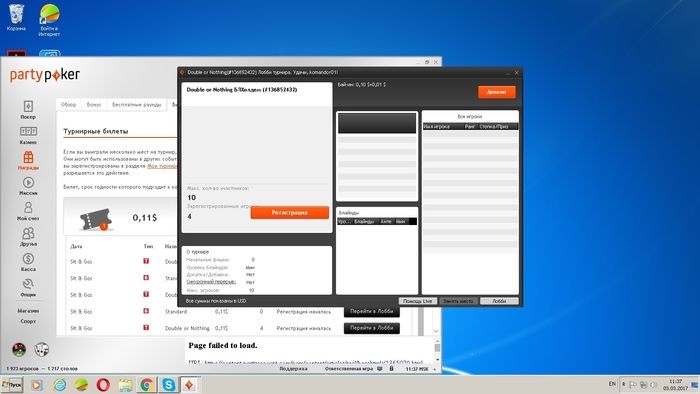Switch to the Бонус tab
The height and width of the screenshot is (394, 700).
(94, 104)
